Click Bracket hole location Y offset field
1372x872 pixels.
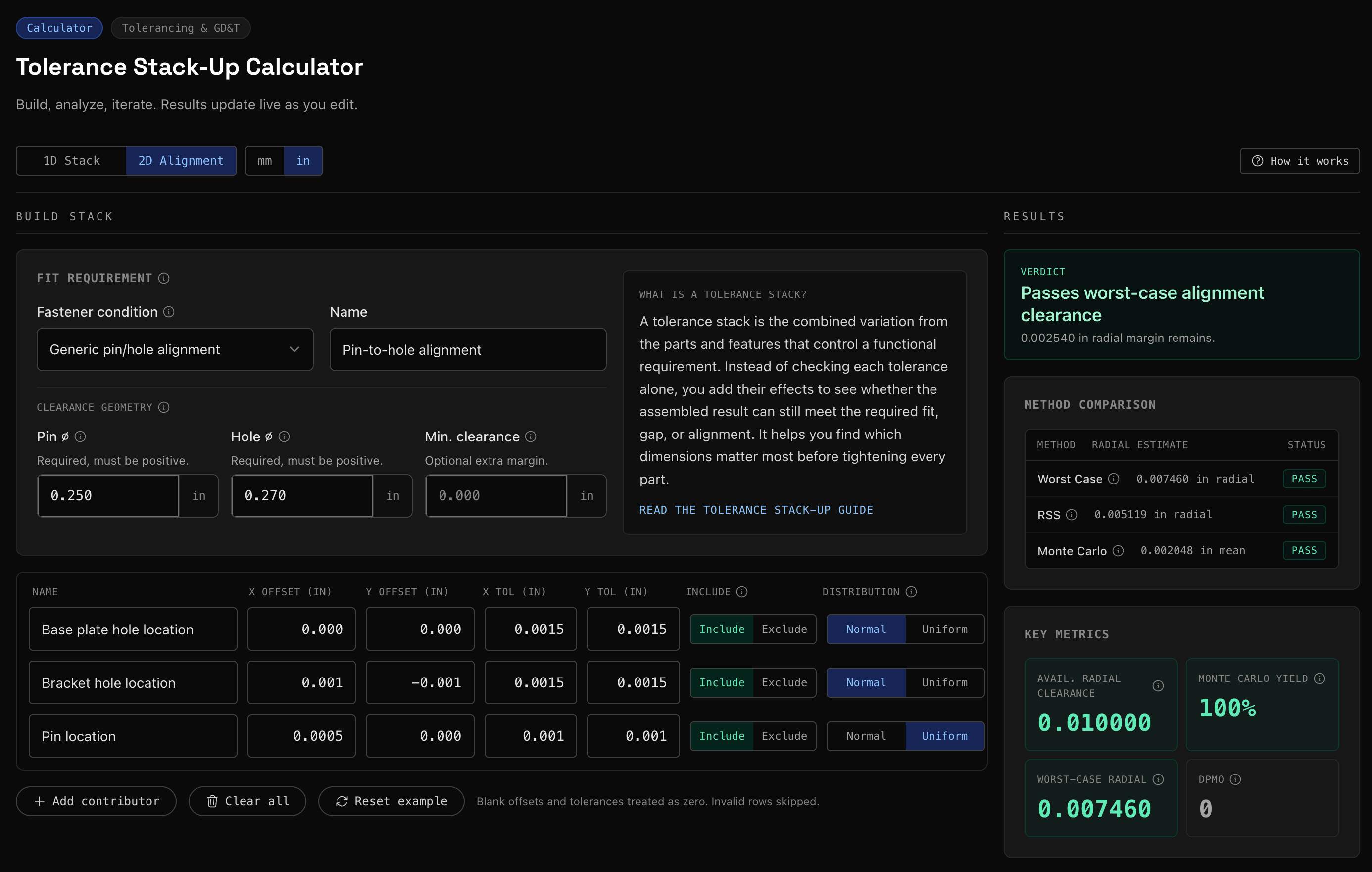(x=420, y=682)
